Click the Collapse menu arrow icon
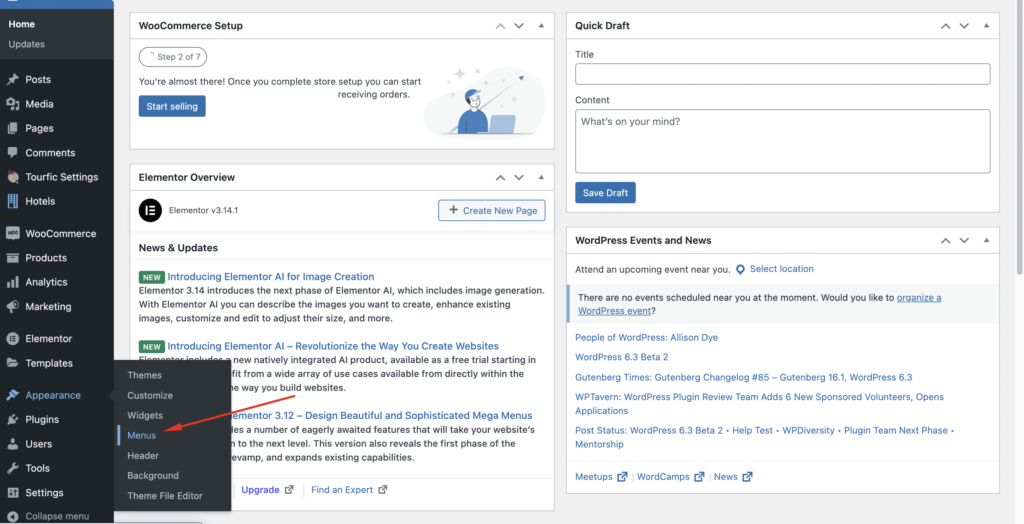 (x=12, y=516)
